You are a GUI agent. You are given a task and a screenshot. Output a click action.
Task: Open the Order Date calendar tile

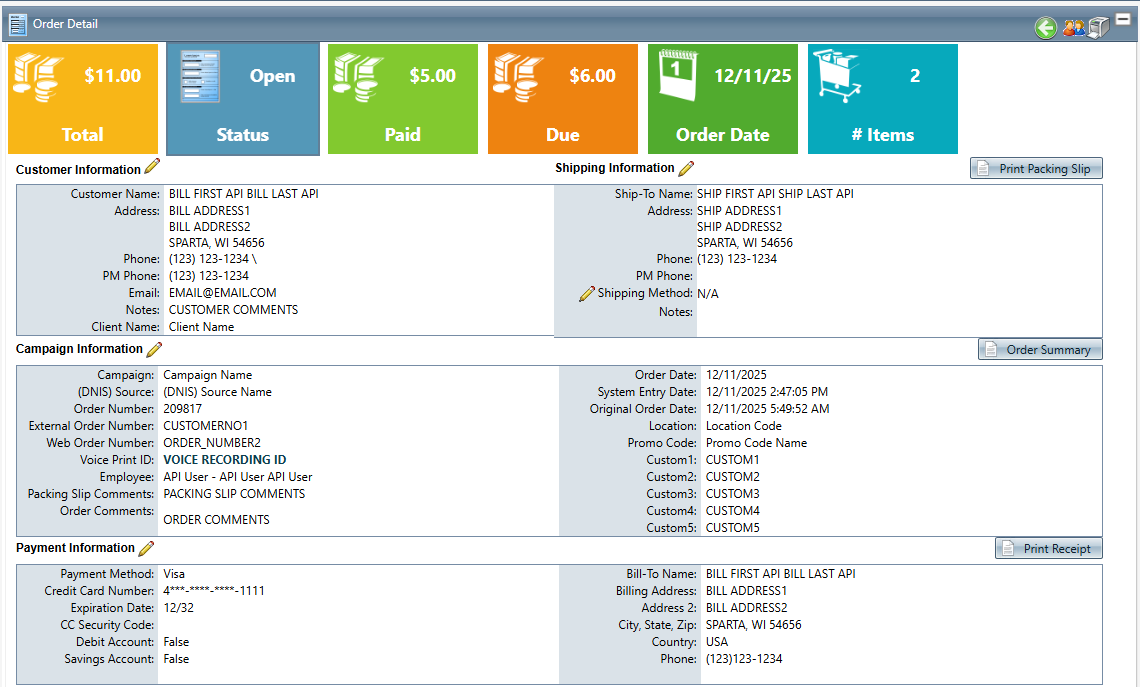coord(723,99)
